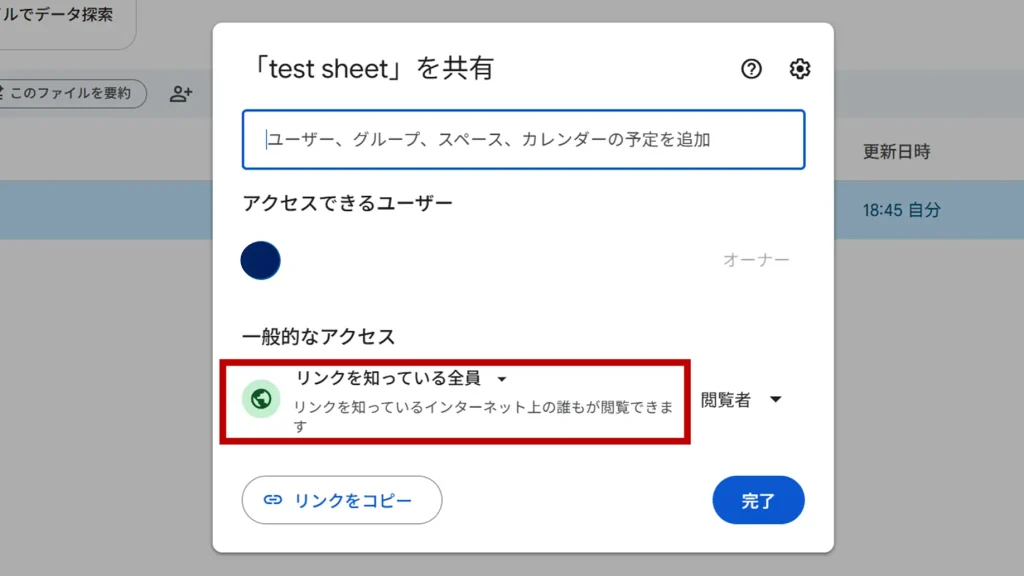Screen dimensions: 1024x576
Task: Open the help icon in share dialog
Action: (x=751, y=69)
